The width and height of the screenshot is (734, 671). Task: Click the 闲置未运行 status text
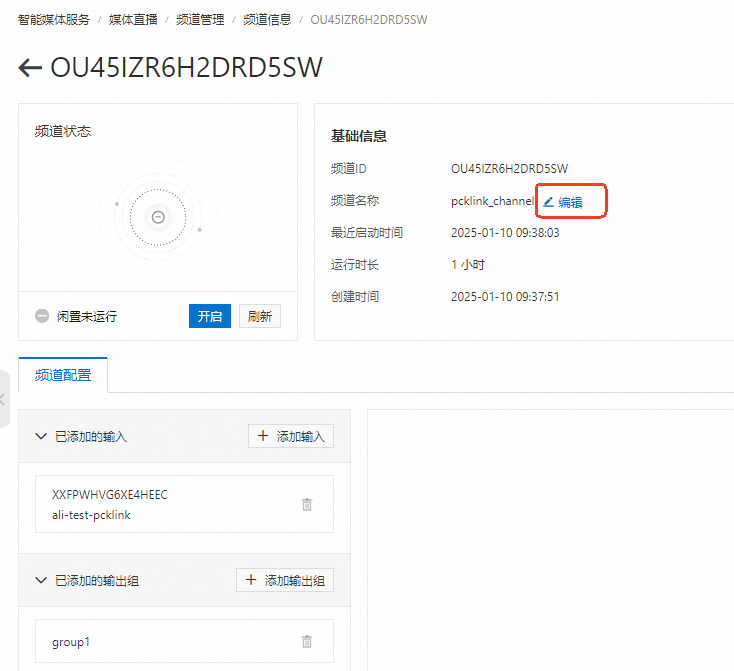point(87,317)
